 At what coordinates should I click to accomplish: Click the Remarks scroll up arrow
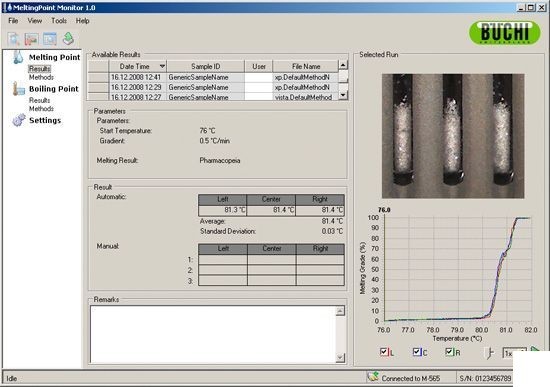340,311
